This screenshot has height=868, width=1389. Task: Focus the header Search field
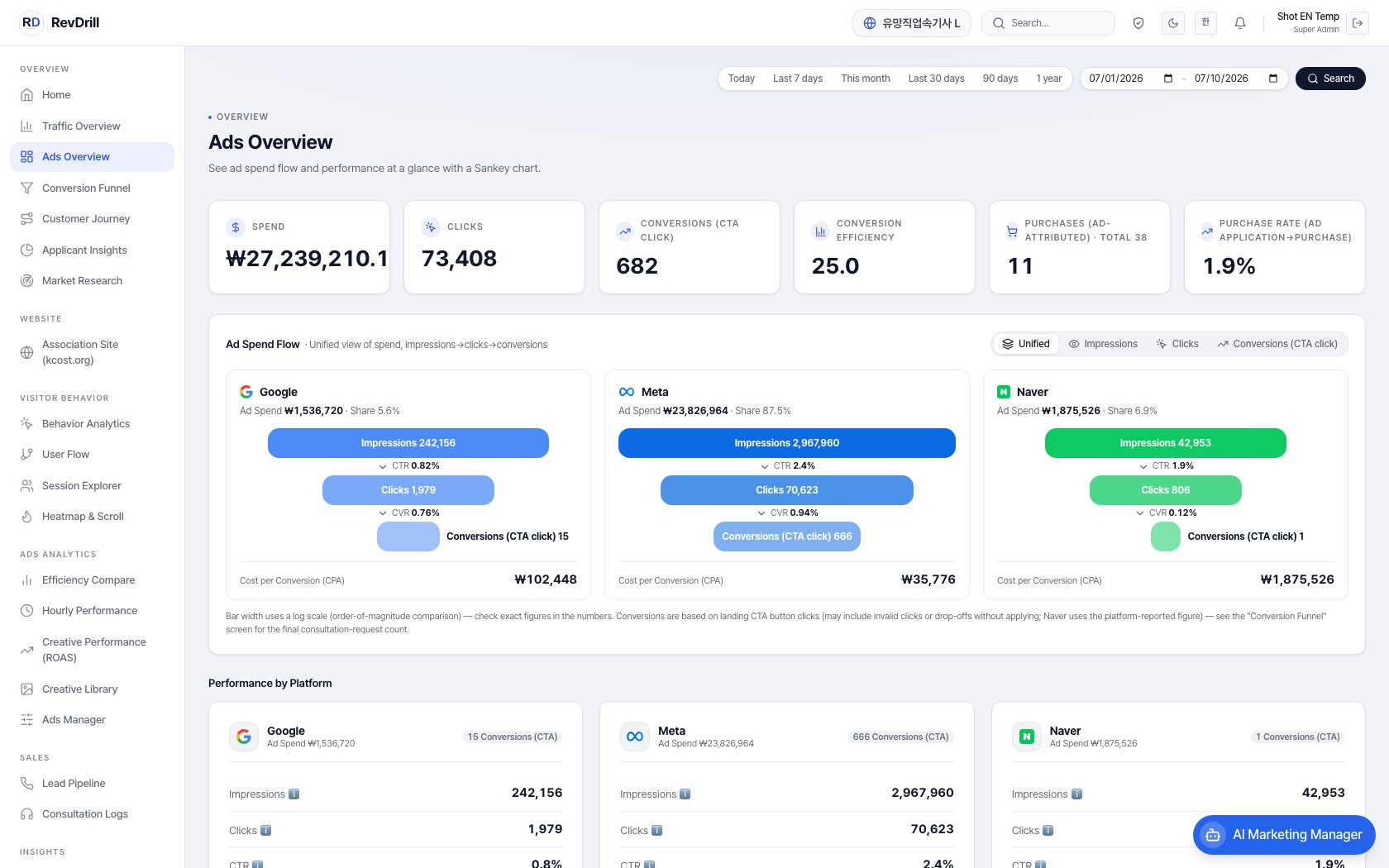coord(1048,23)
